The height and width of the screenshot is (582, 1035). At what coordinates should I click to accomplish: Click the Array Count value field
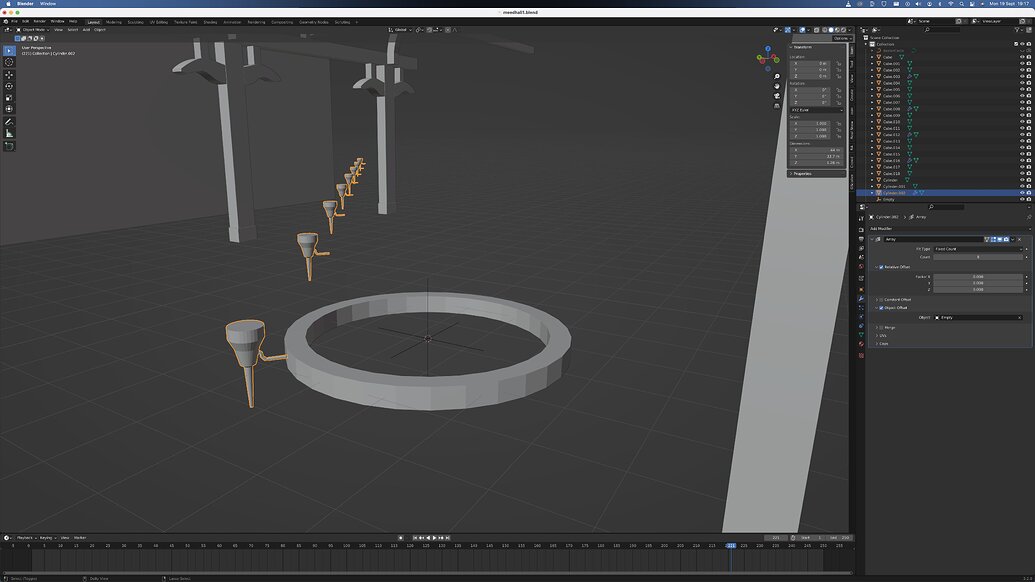coord(978,257)
